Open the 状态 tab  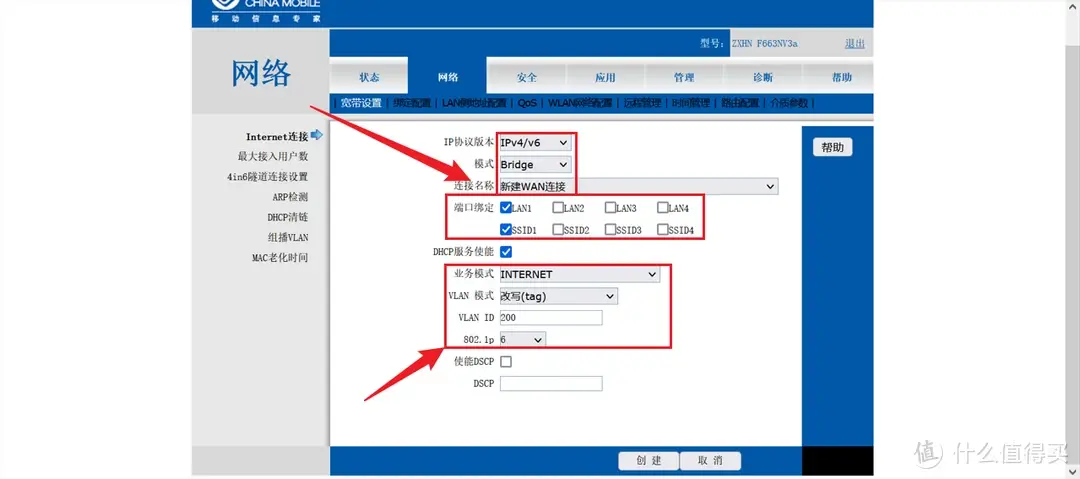pyautogui.click(x=369, y=78)
